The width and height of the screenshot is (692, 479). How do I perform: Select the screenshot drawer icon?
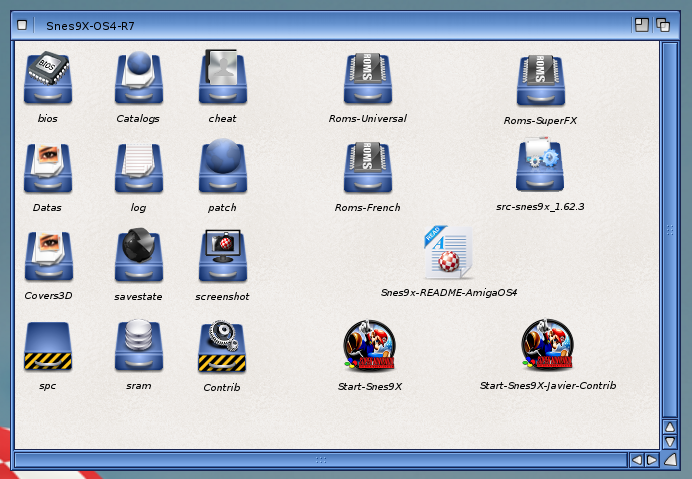(x=222, y=256)
